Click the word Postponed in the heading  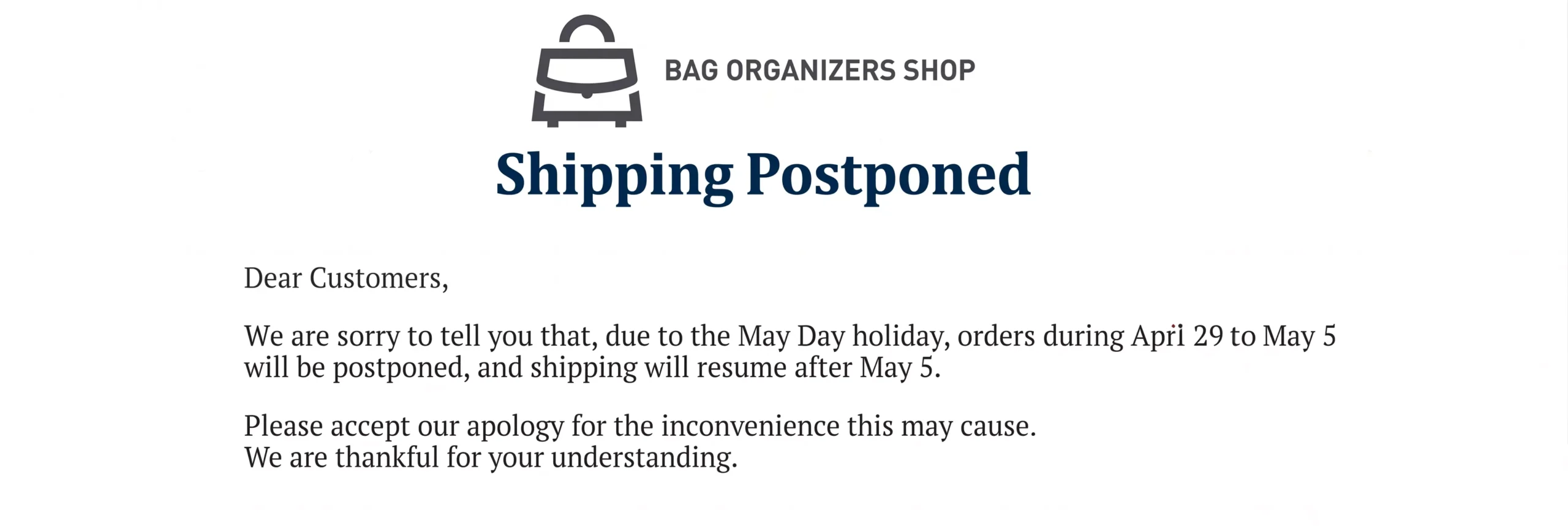[888, 176]
